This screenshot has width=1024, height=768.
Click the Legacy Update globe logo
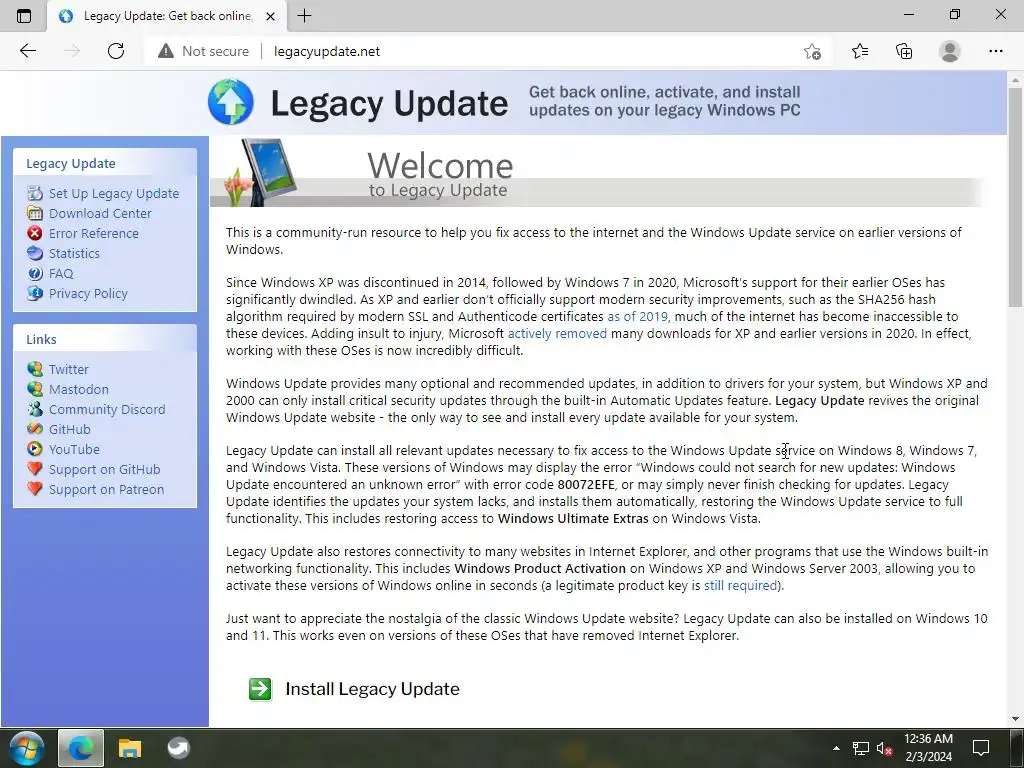click(x=231, y=102)
